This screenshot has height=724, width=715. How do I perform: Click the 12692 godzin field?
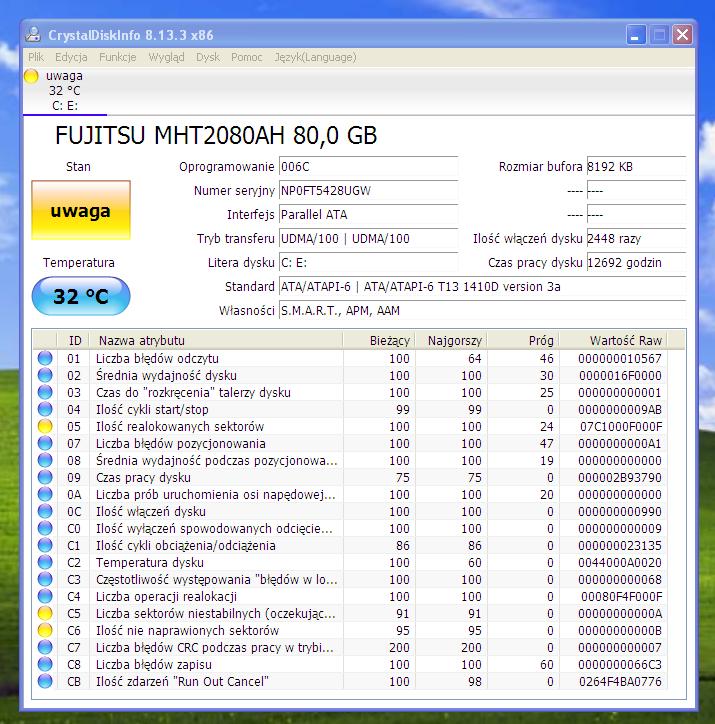636,263
